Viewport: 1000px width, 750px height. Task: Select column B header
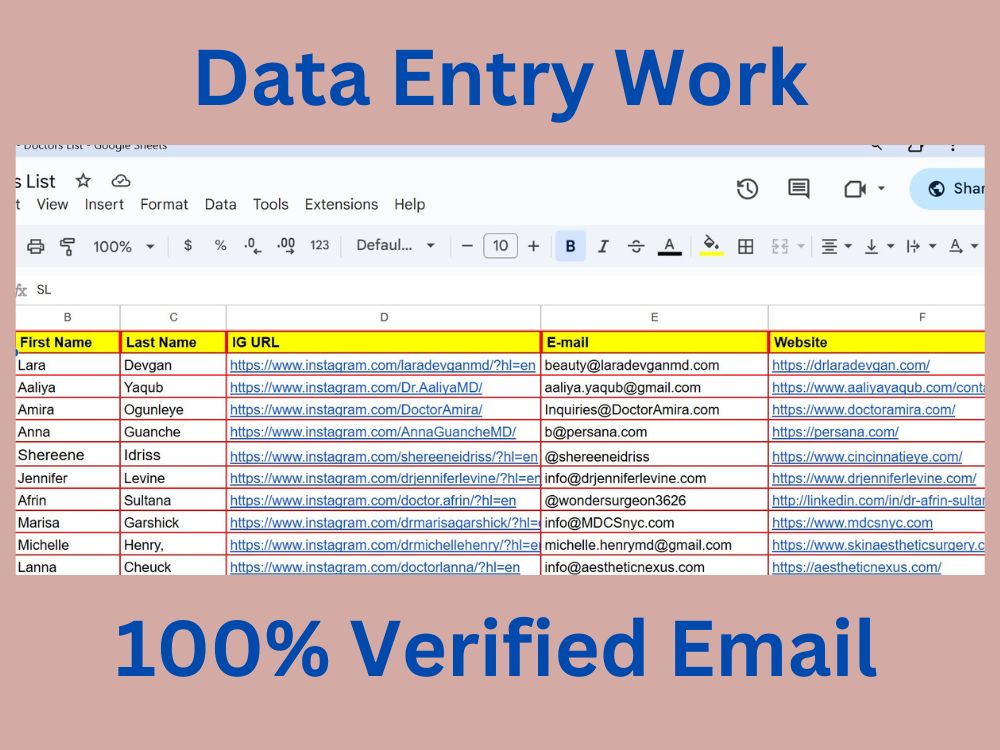pyautogui.click(x=68, y=317)
